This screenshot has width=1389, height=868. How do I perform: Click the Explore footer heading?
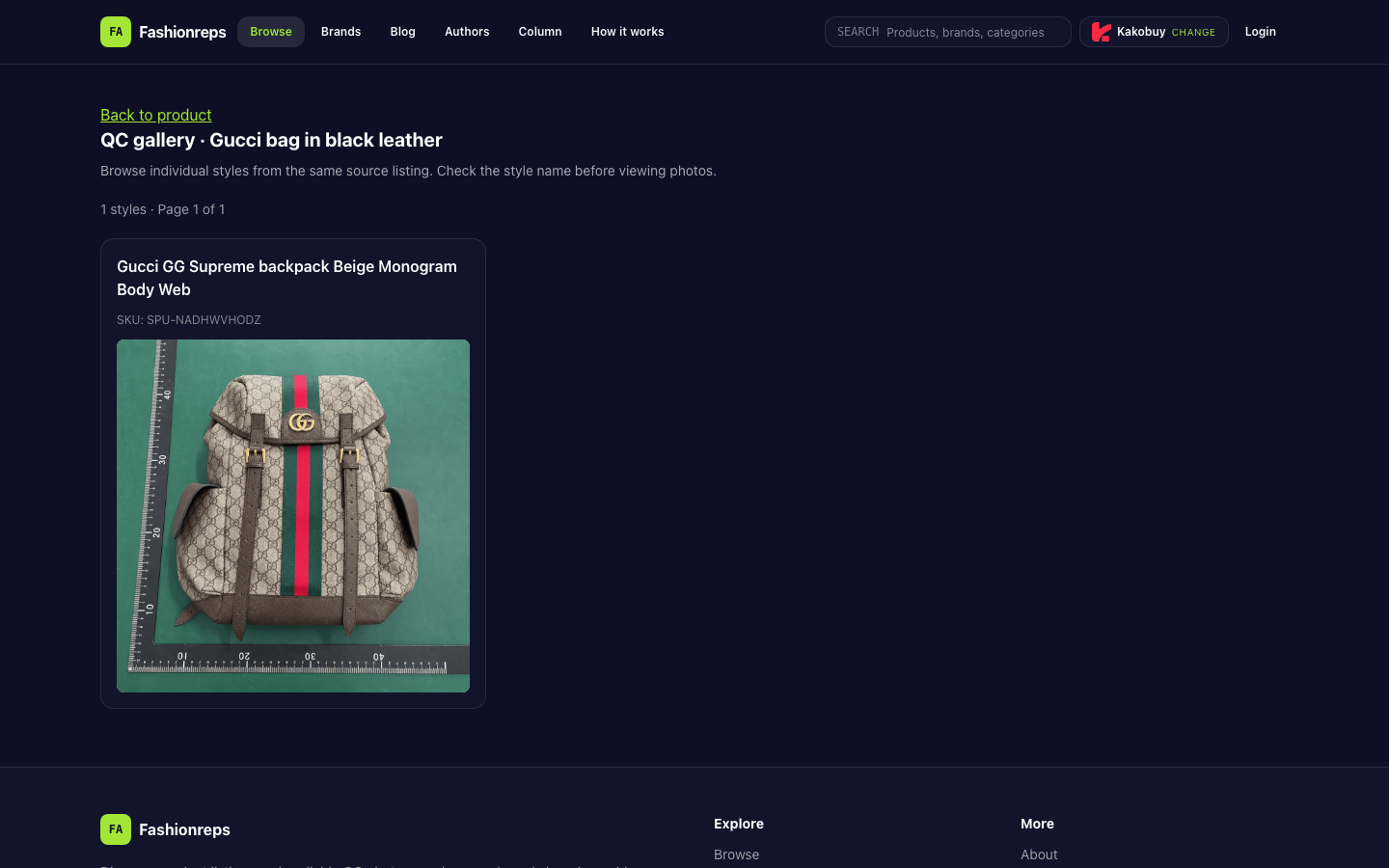[739, 824]
